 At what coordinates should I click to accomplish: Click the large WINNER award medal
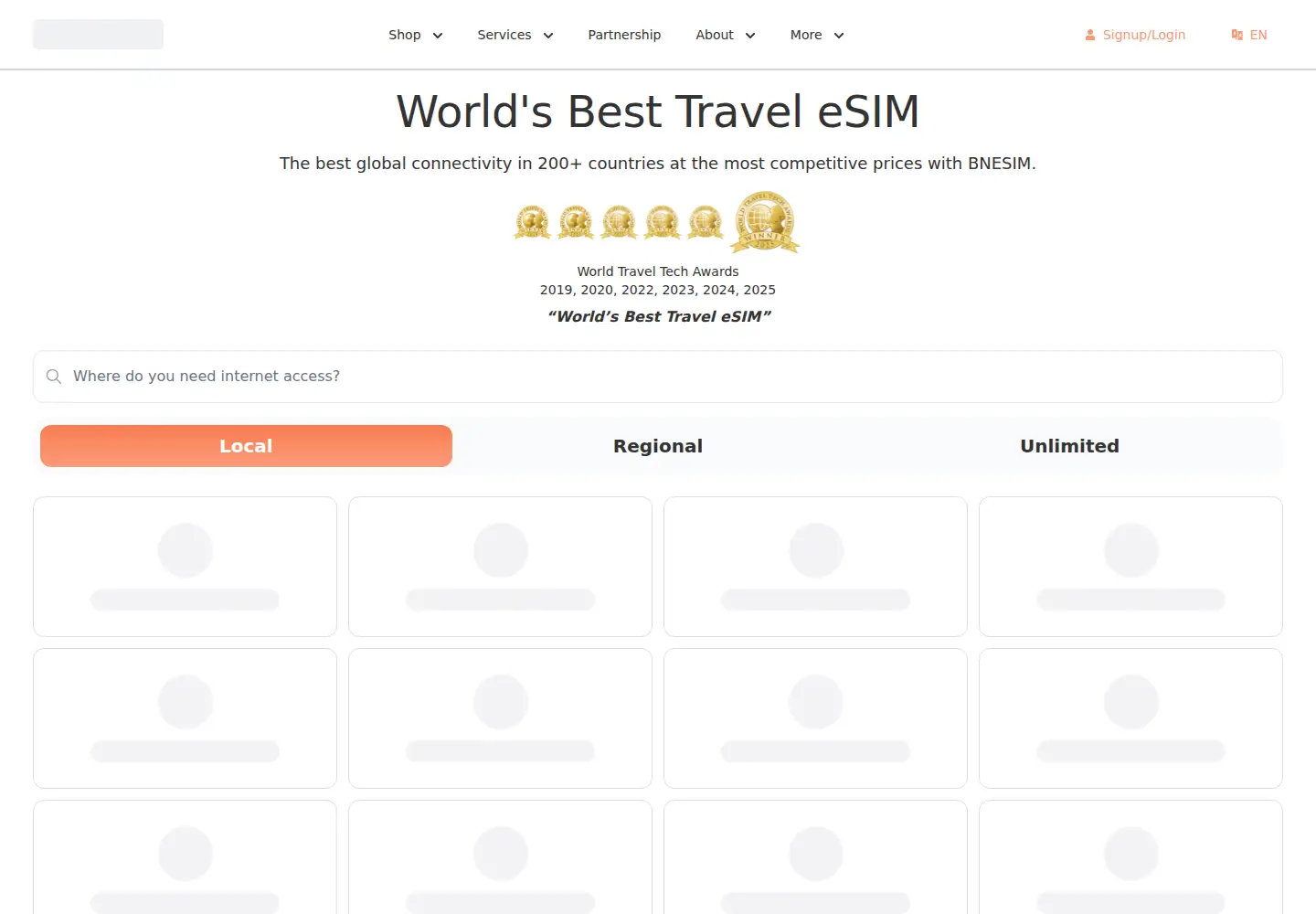point(766,222)
